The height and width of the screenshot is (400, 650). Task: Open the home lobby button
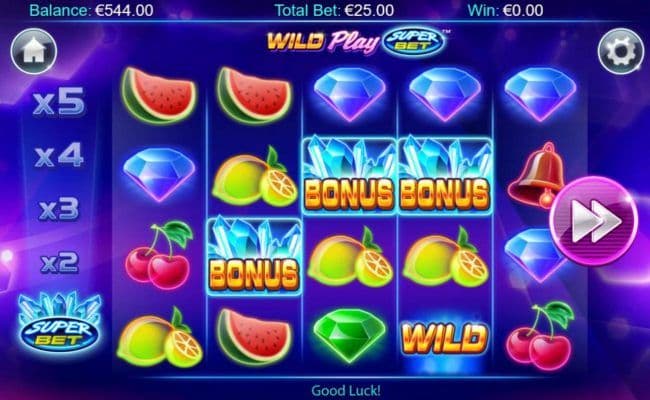(x=34, y=51)
